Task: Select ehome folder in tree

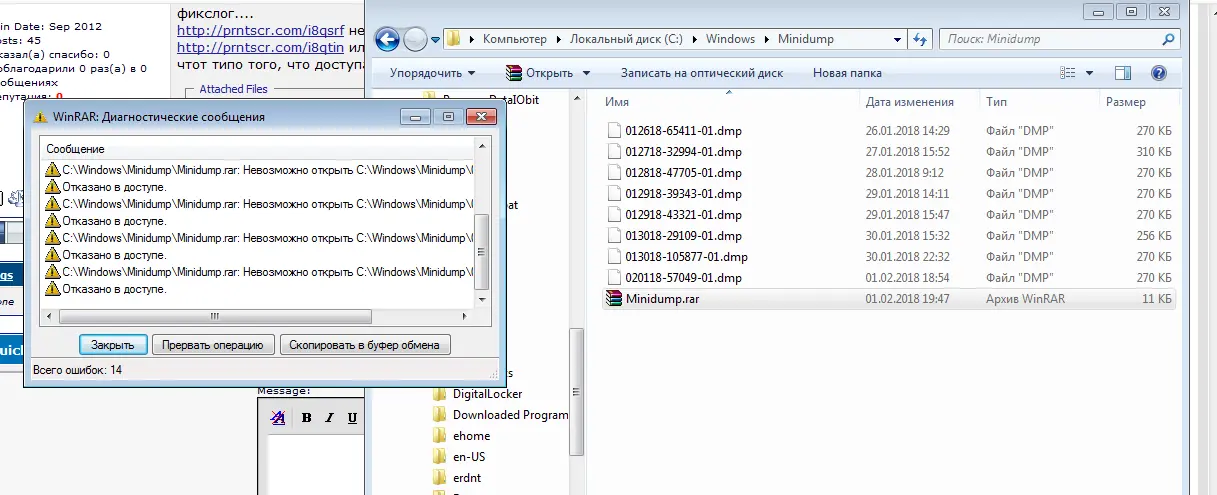Action: [471, 436]
